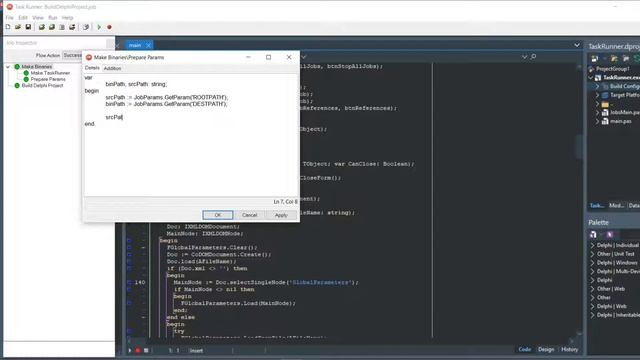Click the Model view tab under Projects panel
The image size is (640, 360).
click(616, 206)
